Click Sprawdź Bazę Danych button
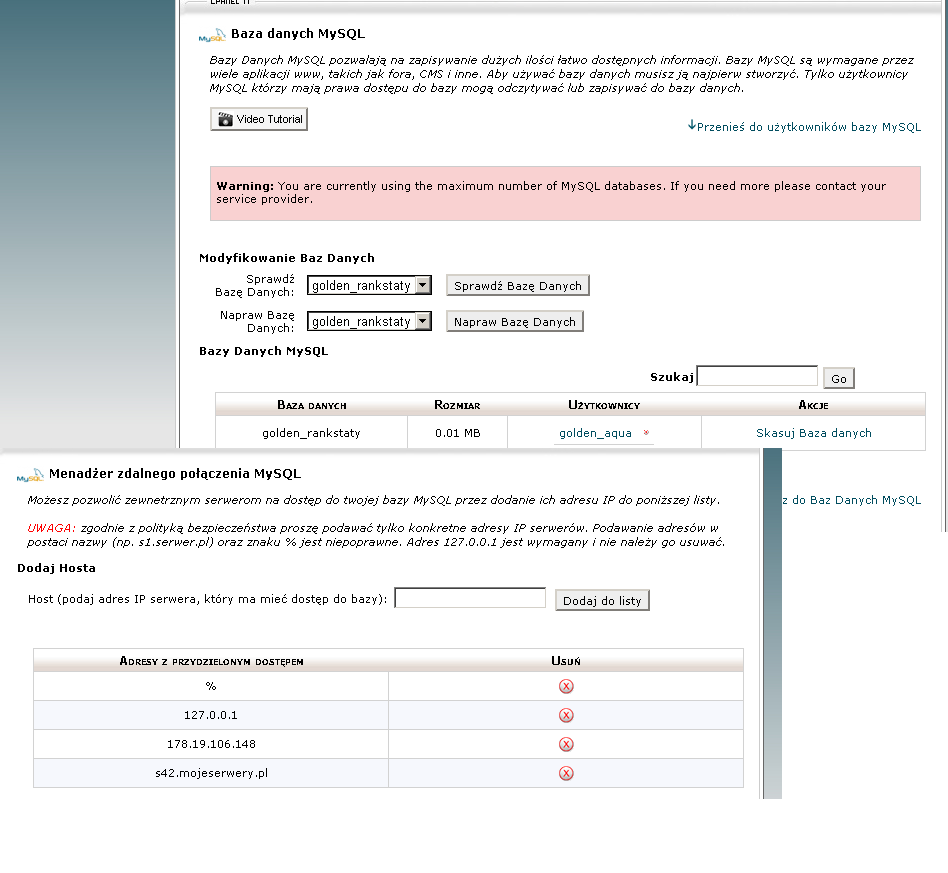 tap(518, 285)
